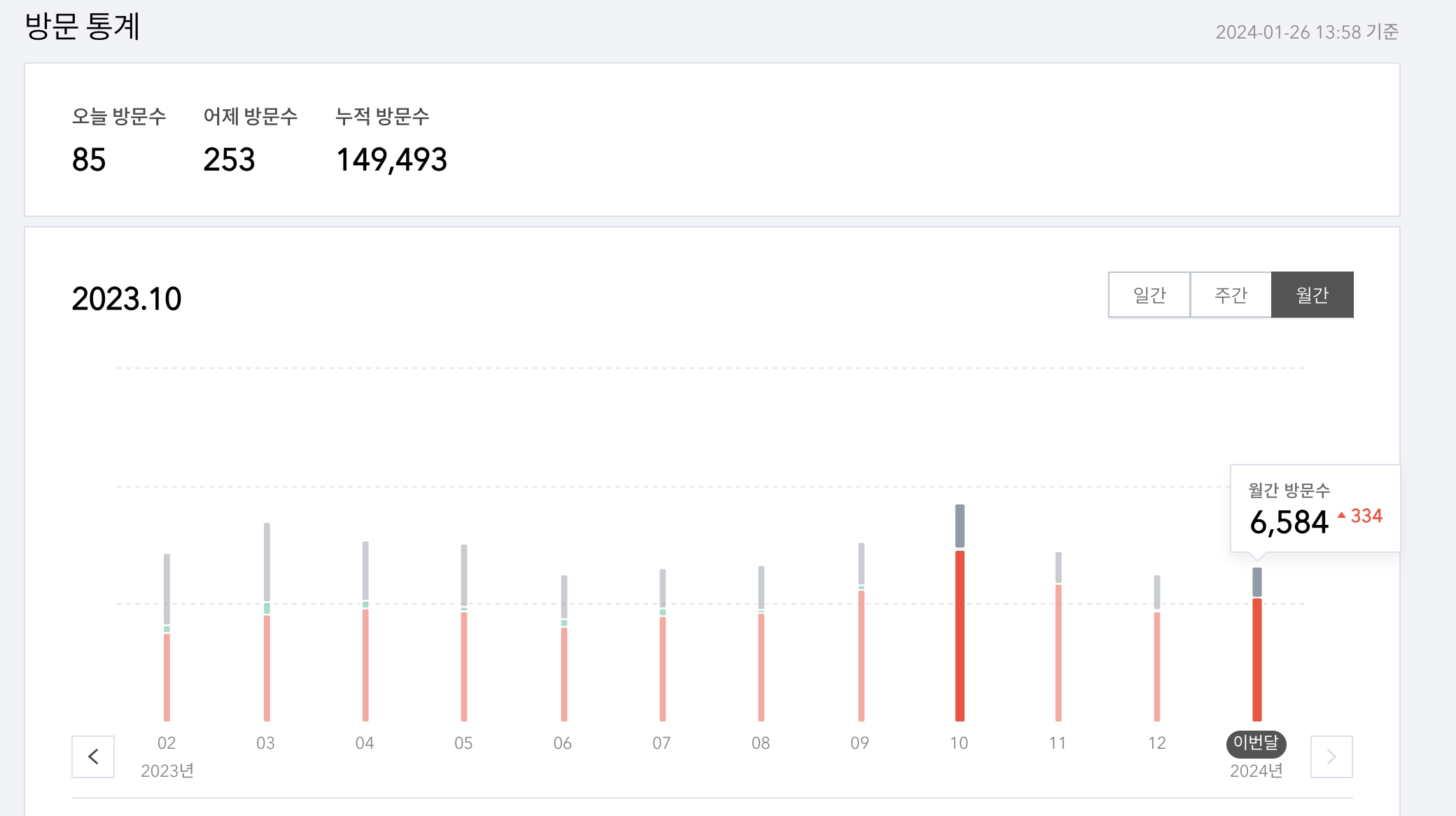Go to previous months with left arrow
Screen dimensions: 1456x816
(93, 757)
